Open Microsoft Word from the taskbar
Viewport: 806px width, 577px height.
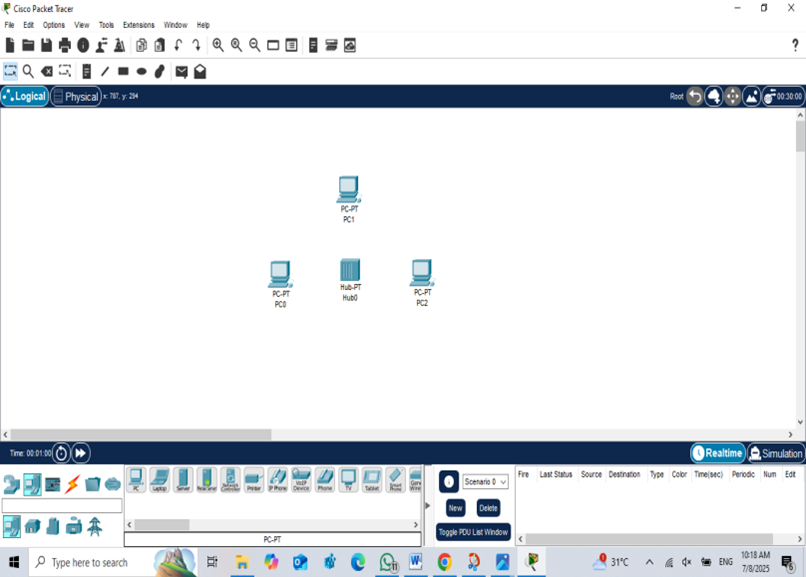(415, 562)
